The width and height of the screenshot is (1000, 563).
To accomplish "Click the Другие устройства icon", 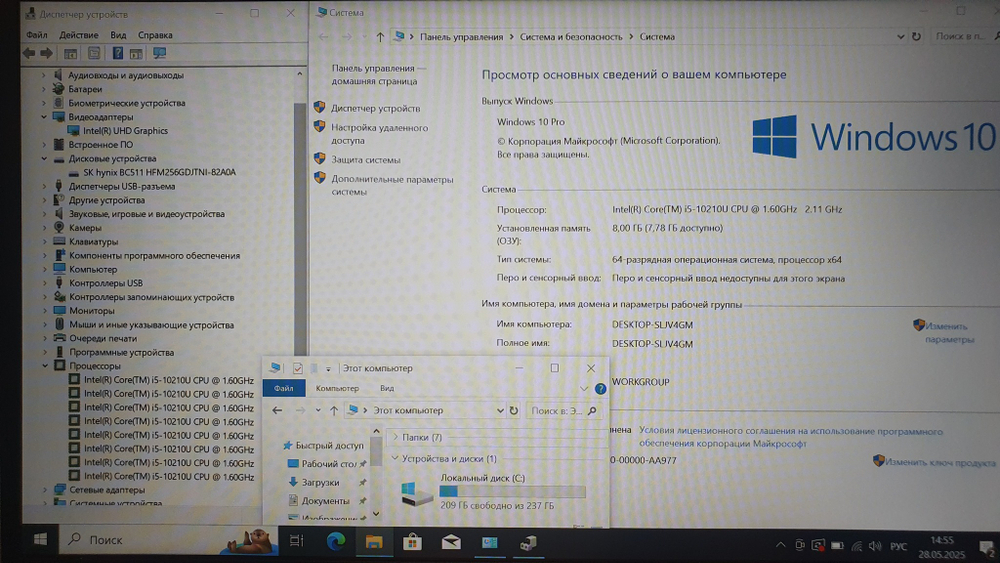I will 59,200.
